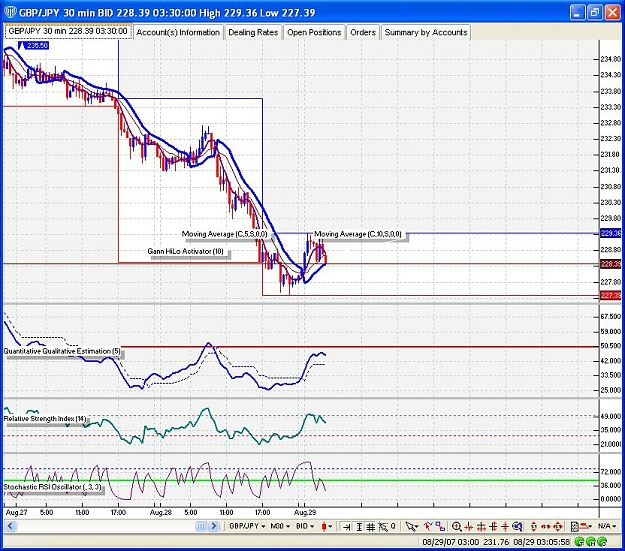
Task: Click the chart scrollbar left arrow
Action: click(10, 526)
